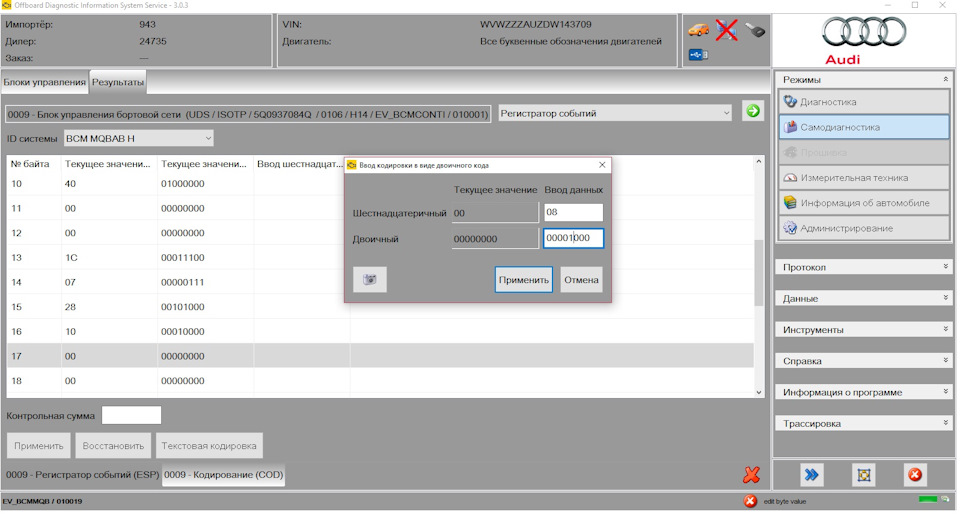
Task: Click the red X cancel icon near coding tabs
Action: [751, 475]
